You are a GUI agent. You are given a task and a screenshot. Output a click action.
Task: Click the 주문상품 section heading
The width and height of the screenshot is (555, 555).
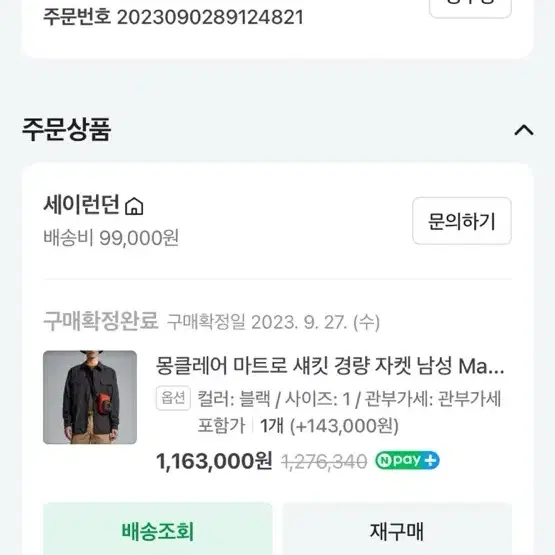[67, 130]
